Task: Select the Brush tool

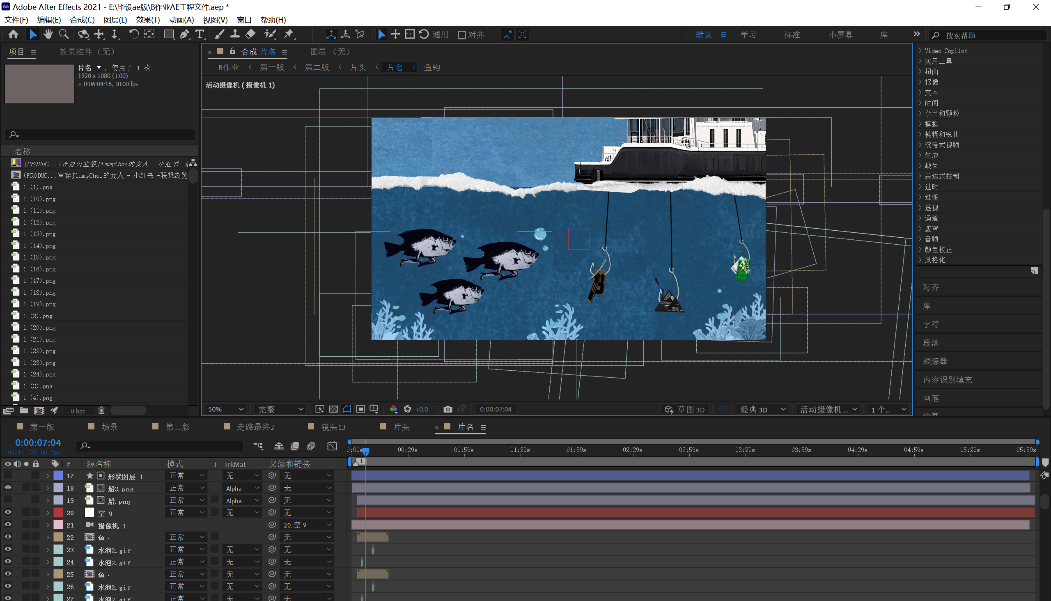Action: pyautogui.click(x=220, y=34)
